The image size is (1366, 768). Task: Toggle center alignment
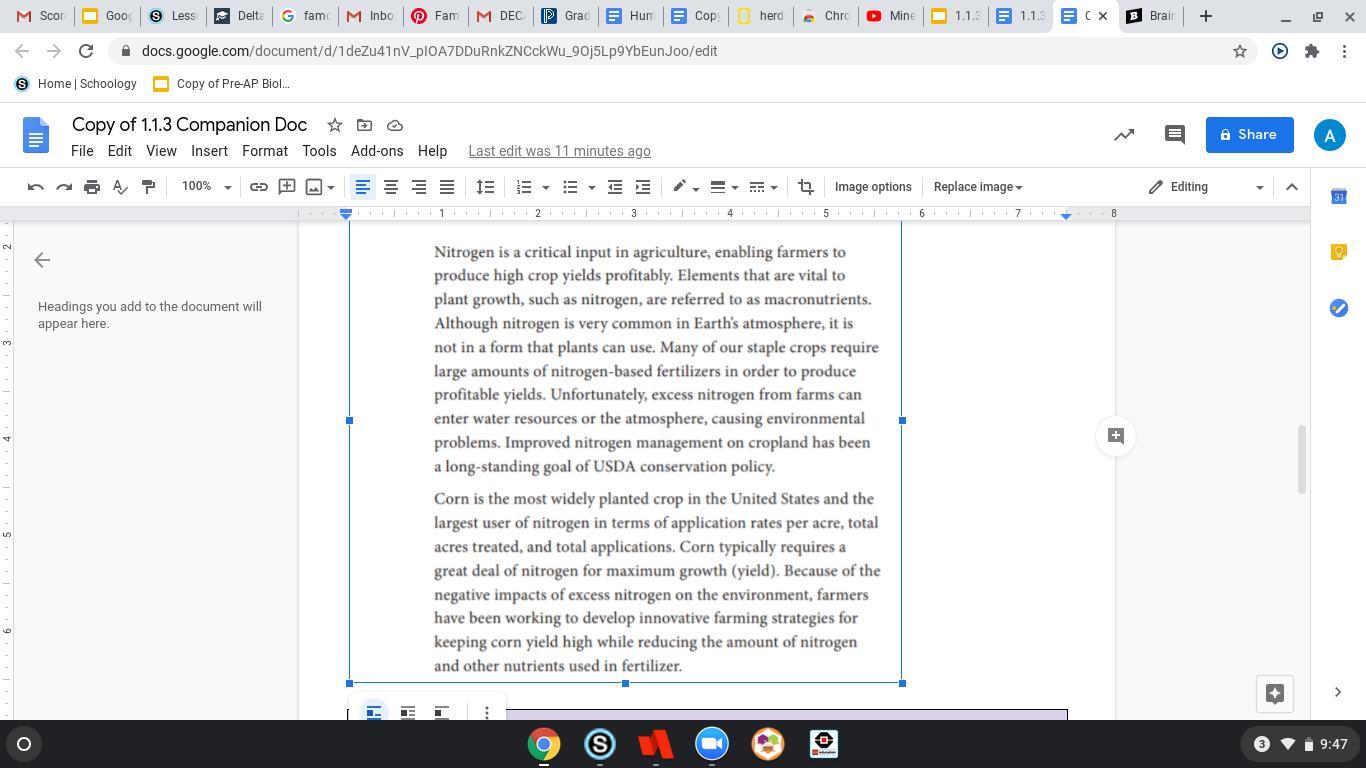pyautogui.click(x=391, y=187)
